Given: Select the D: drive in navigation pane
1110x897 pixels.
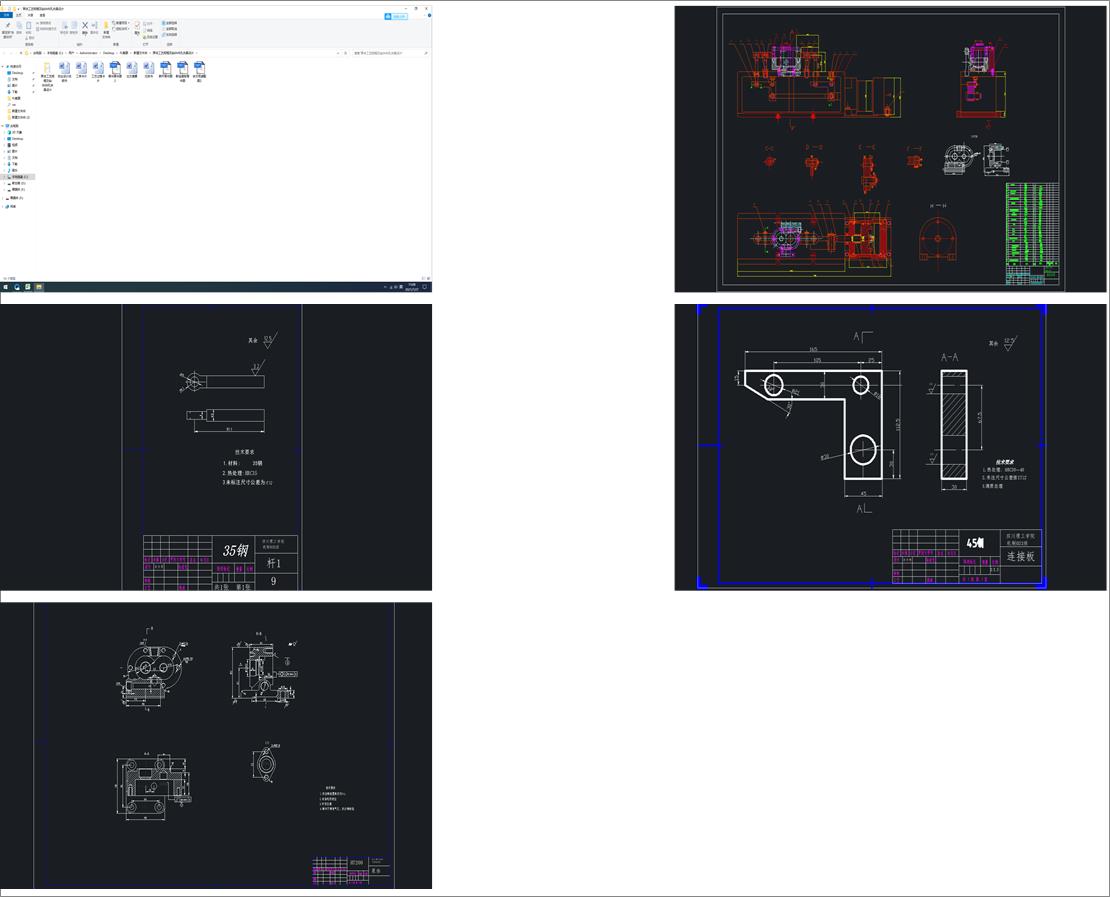Looking at the screenshot, I should tap(17, 183).
